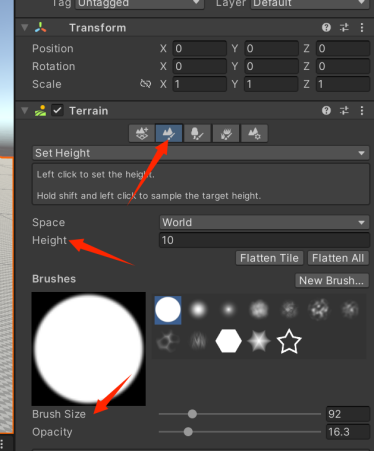Click the Rotation Z field
The height and width of the screenshot is (452, 374).
tap(343, 66)
